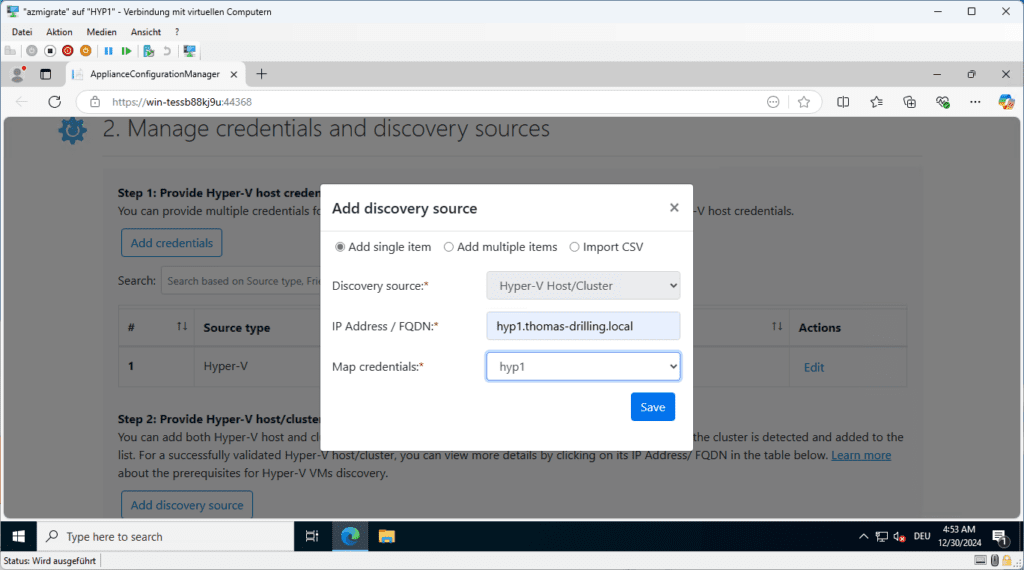Image resolution: width=1024 pixels, height=570 pixels.
Task: Open the Learn more link
Action: (x=861, y=455)
